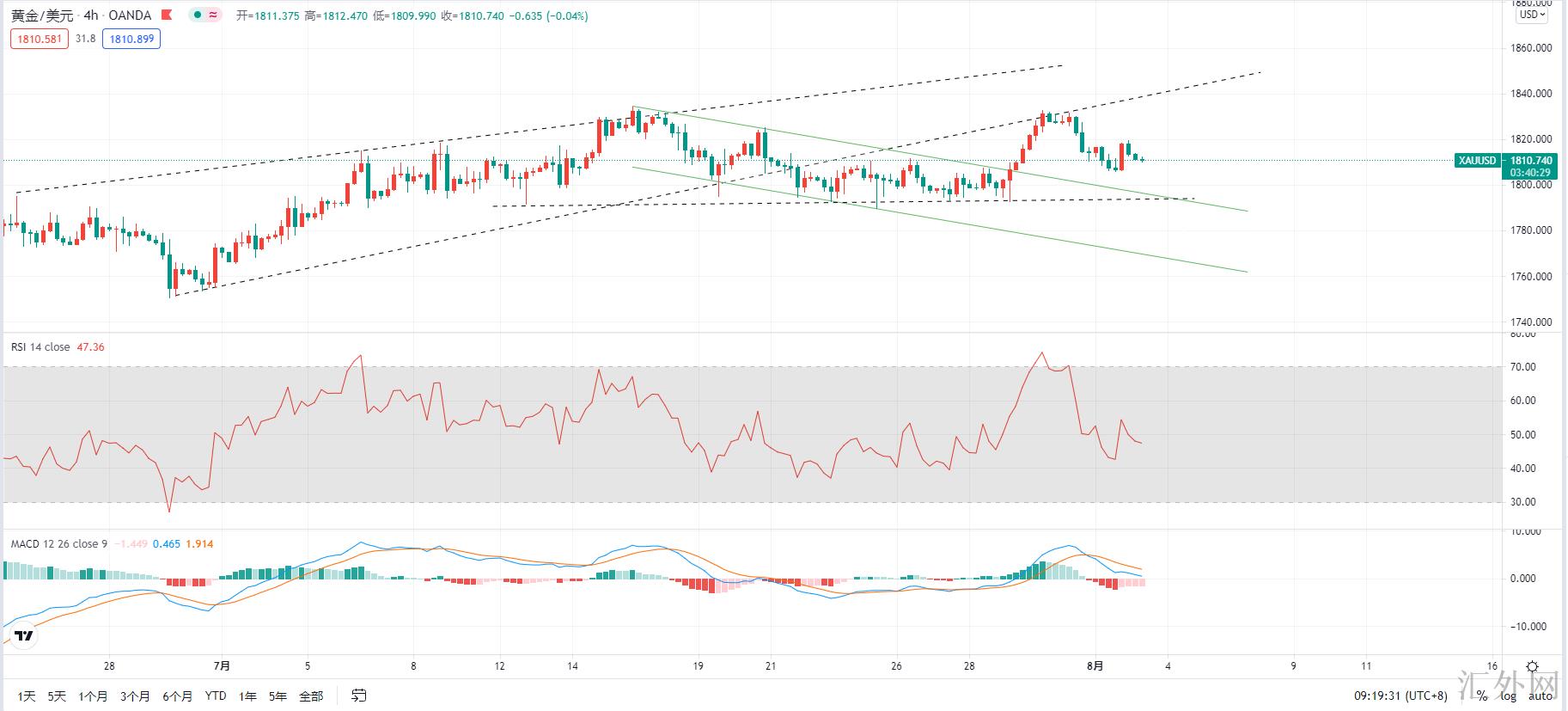Toggle log scale mode

coord(1509,696)
